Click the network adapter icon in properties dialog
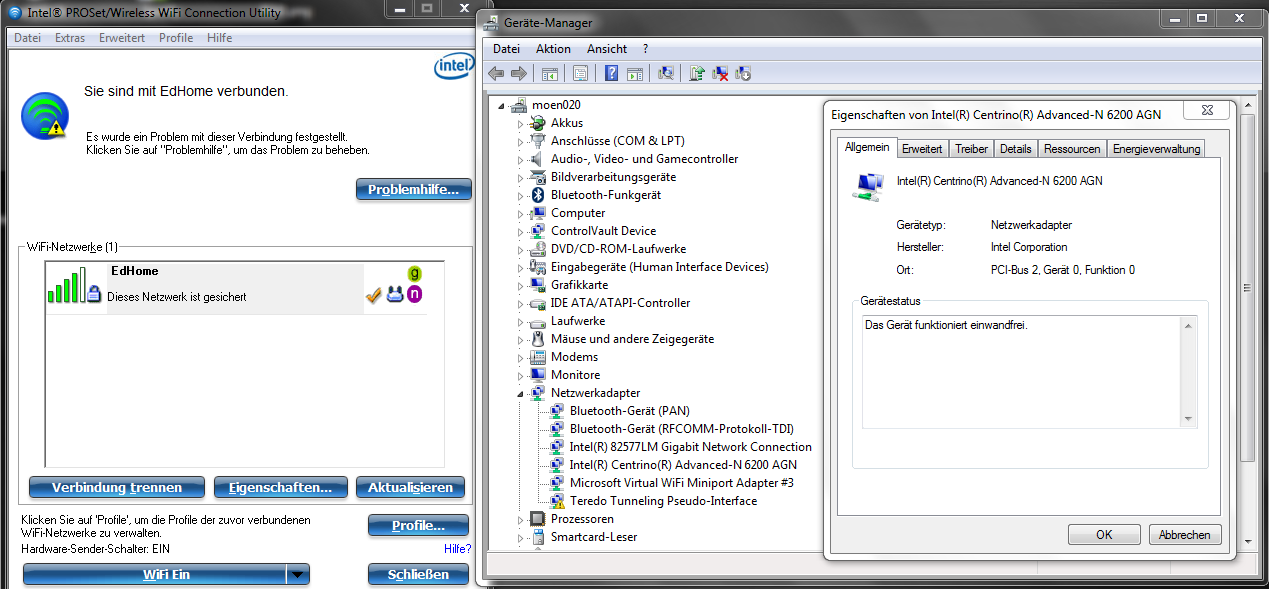The width and height of the screenshot is (1269, 589). click(x=867, y=185)
